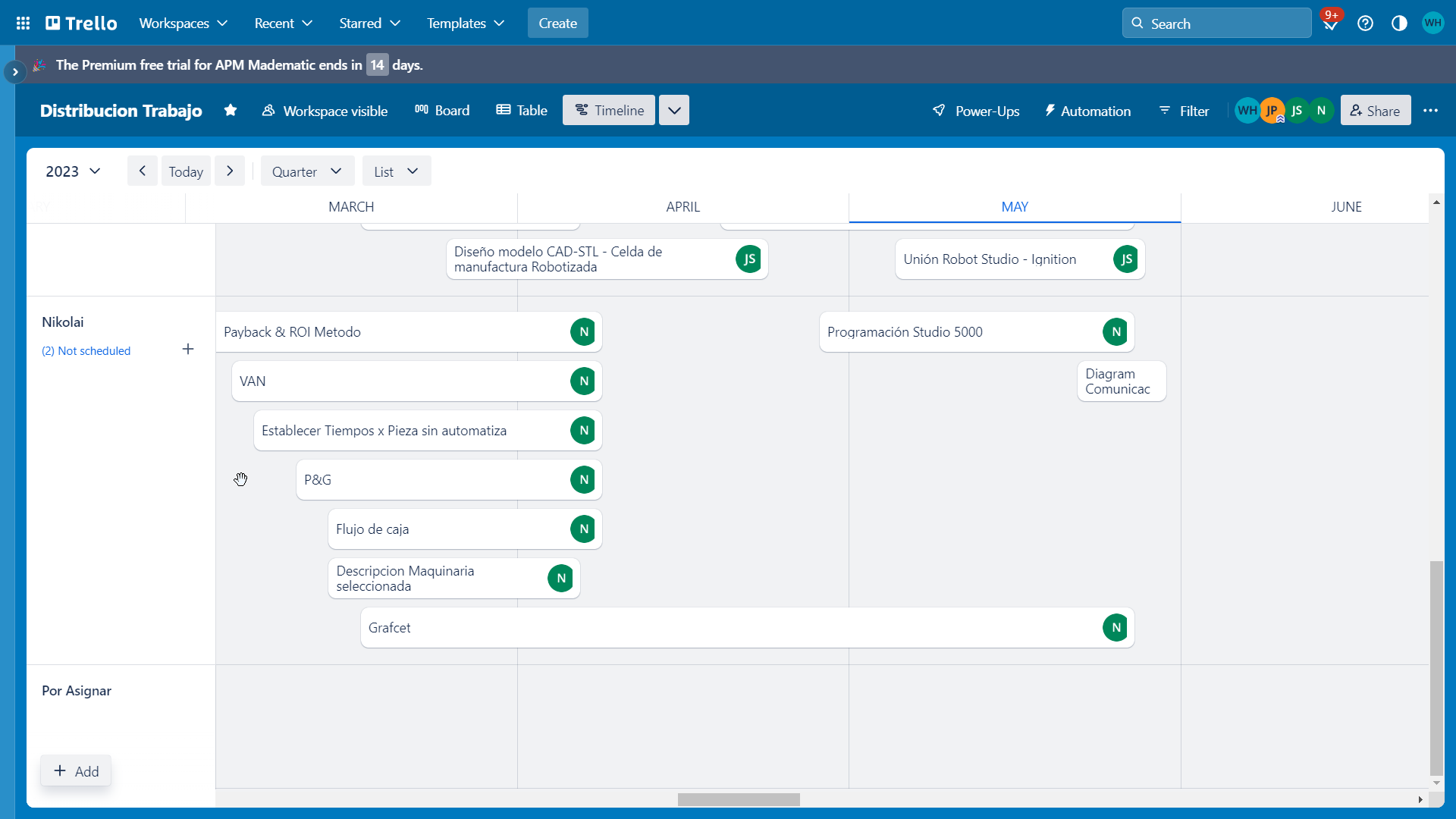
Task: Open the (2) Not scheduled link
Action: click(x=86, y=351)
